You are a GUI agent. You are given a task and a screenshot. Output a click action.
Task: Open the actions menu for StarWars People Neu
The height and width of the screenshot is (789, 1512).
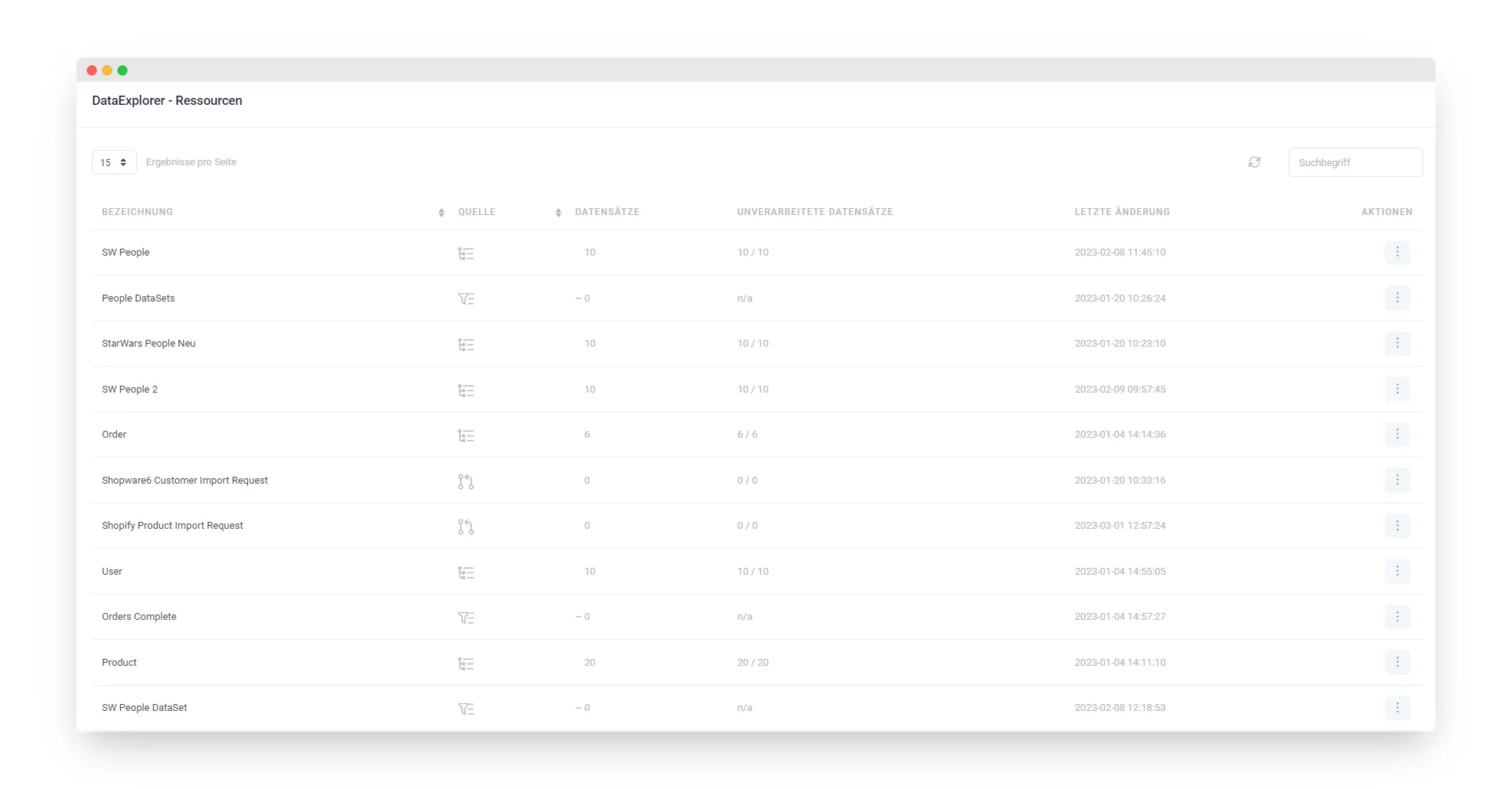pos(1397,343)
